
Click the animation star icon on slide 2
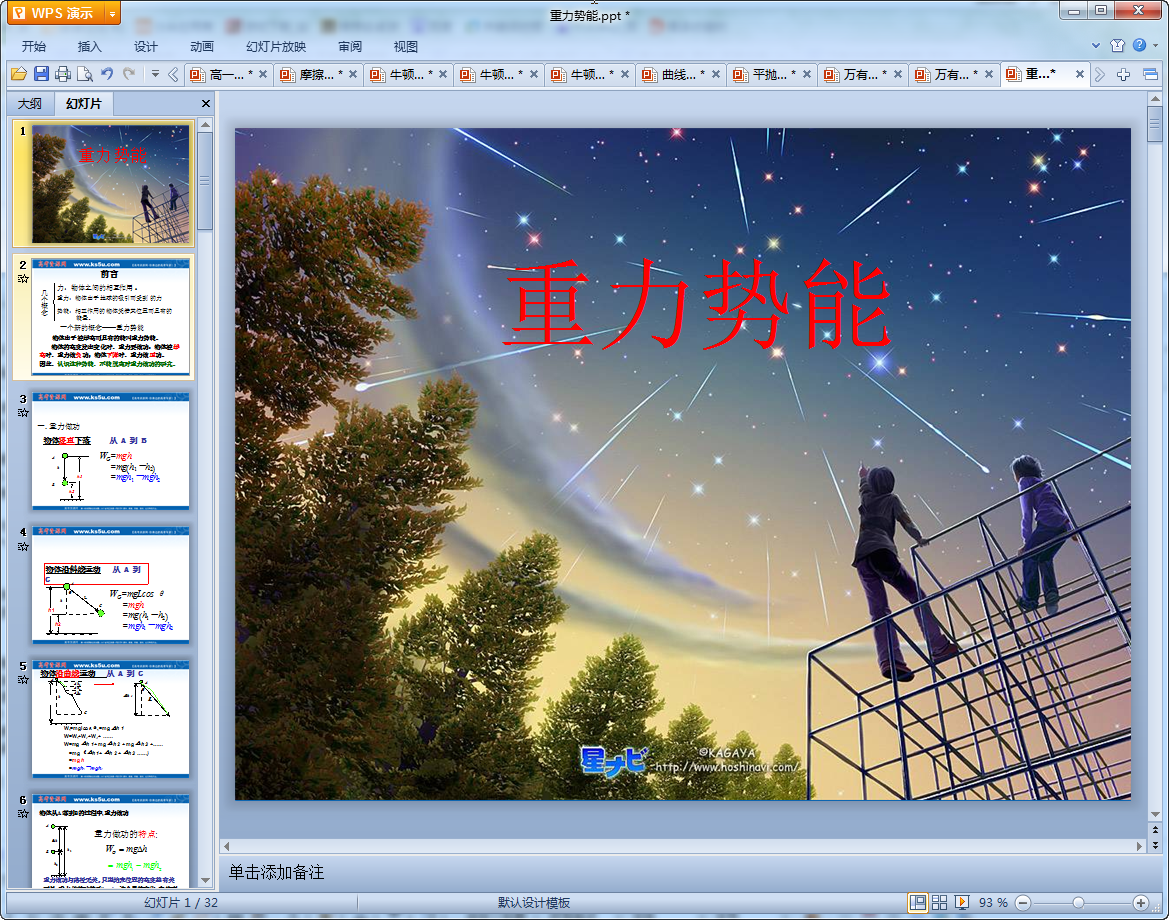(23, 279)
